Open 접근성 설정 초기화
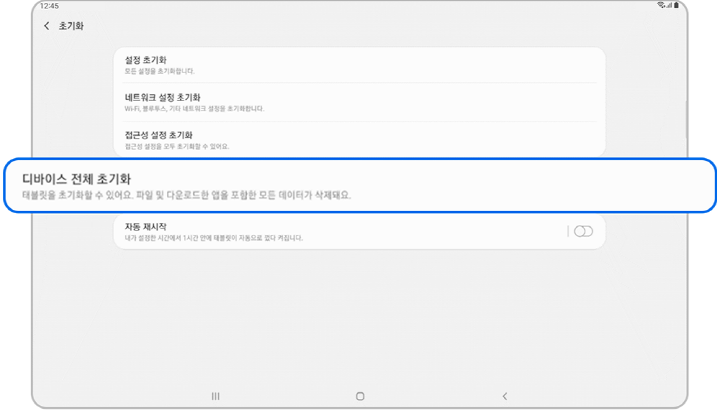Screen dimensions: 720x415 pyautogui.click(x=360, y=140)
